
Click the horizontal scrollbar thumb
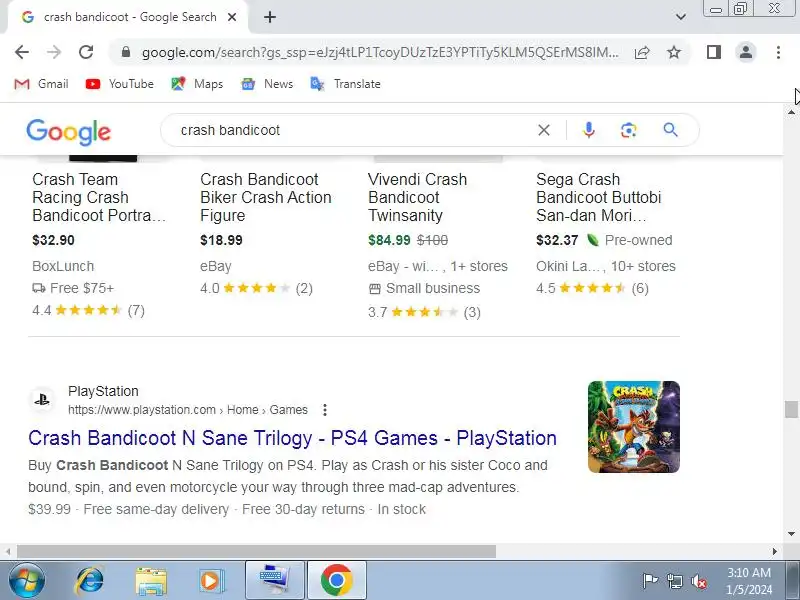tap(256, 552)
